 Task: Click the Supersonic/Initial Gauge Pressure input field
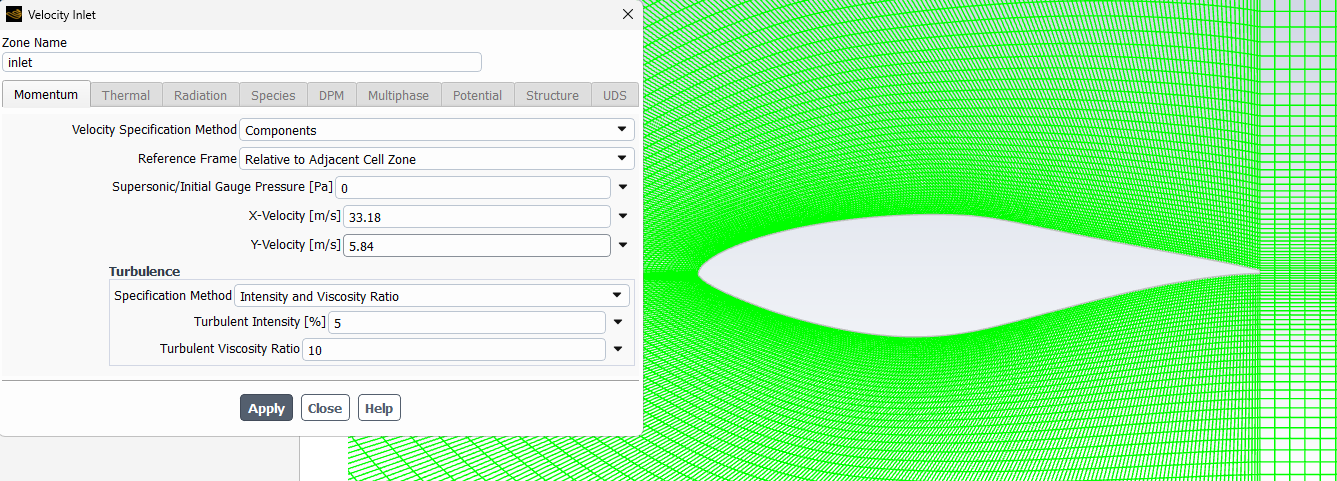tap(473, 188)
